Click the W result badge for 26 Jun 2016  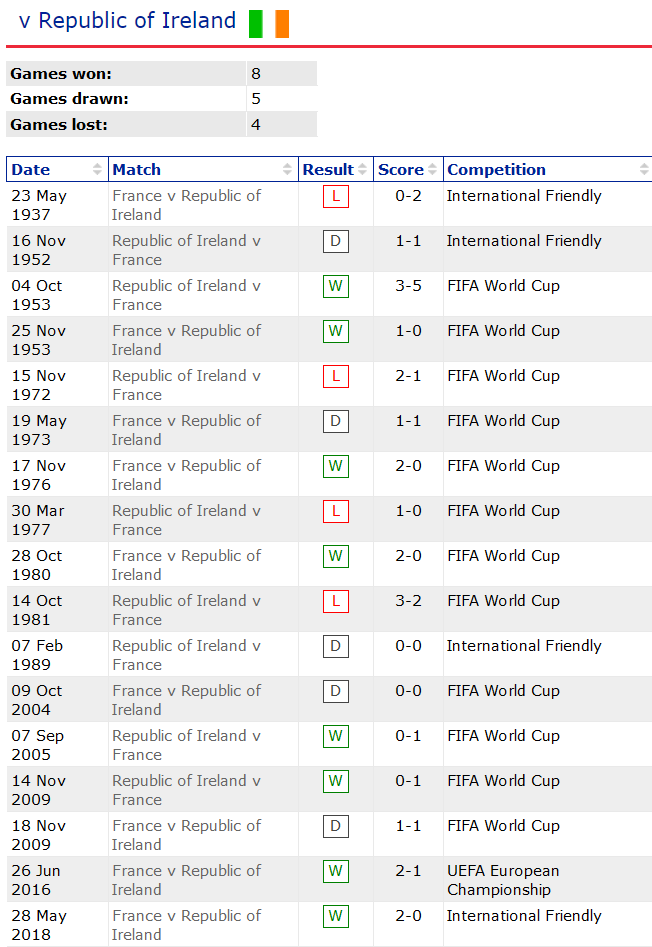(336, 871)
